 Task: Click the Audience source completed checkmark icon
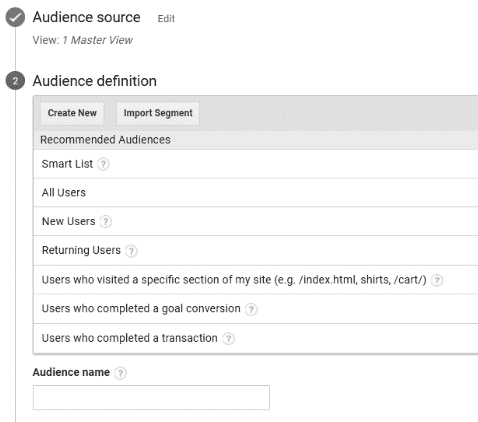[x=15, y=17]
